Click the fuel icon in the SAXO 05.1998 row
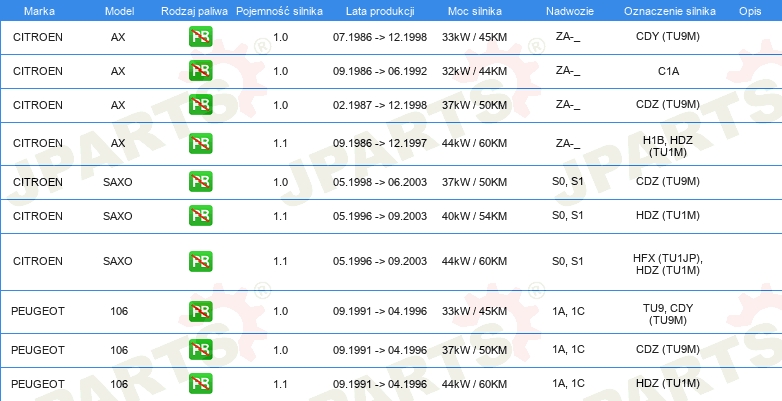 [x=200, y=182]
